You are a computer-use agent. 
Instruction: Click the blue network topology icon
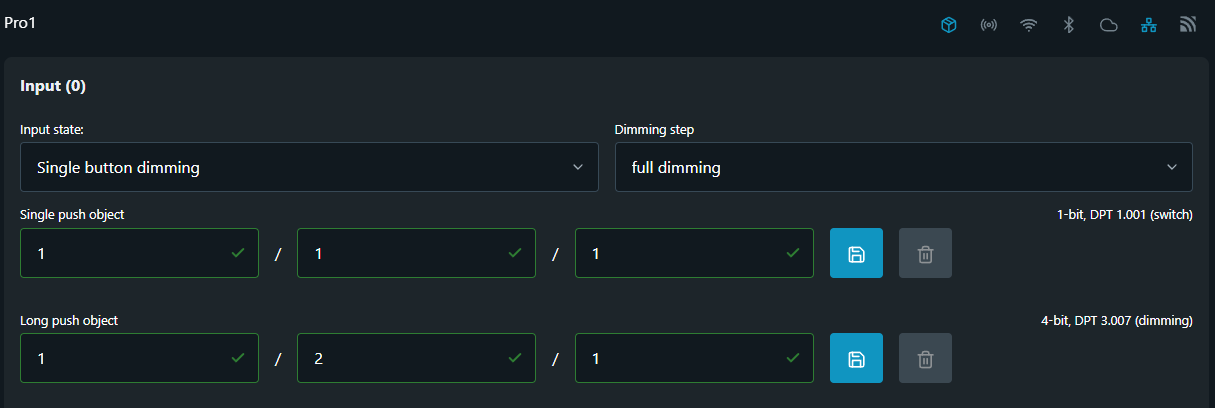click(1149, 25)
